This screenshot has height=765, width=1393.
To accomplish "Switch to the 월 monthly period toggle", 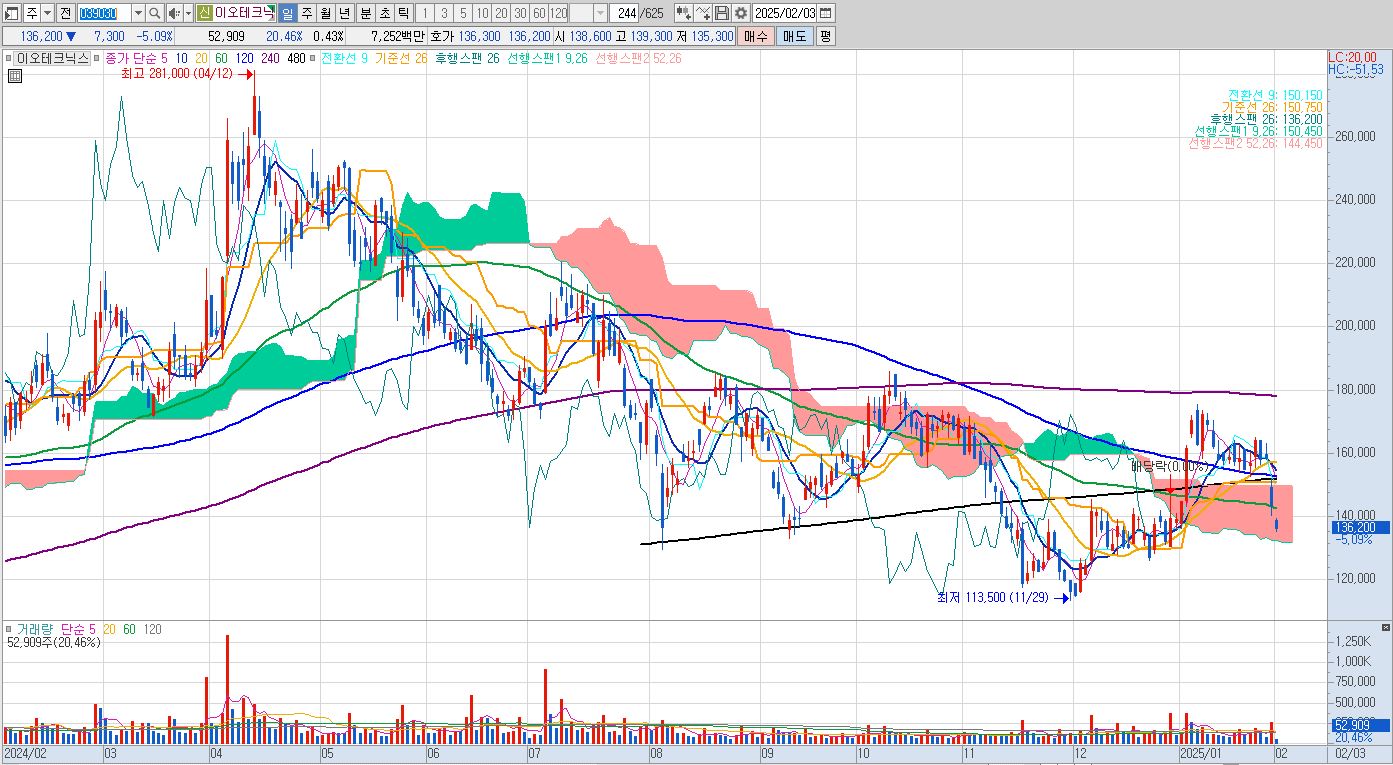I will click(x=325, y=13).
